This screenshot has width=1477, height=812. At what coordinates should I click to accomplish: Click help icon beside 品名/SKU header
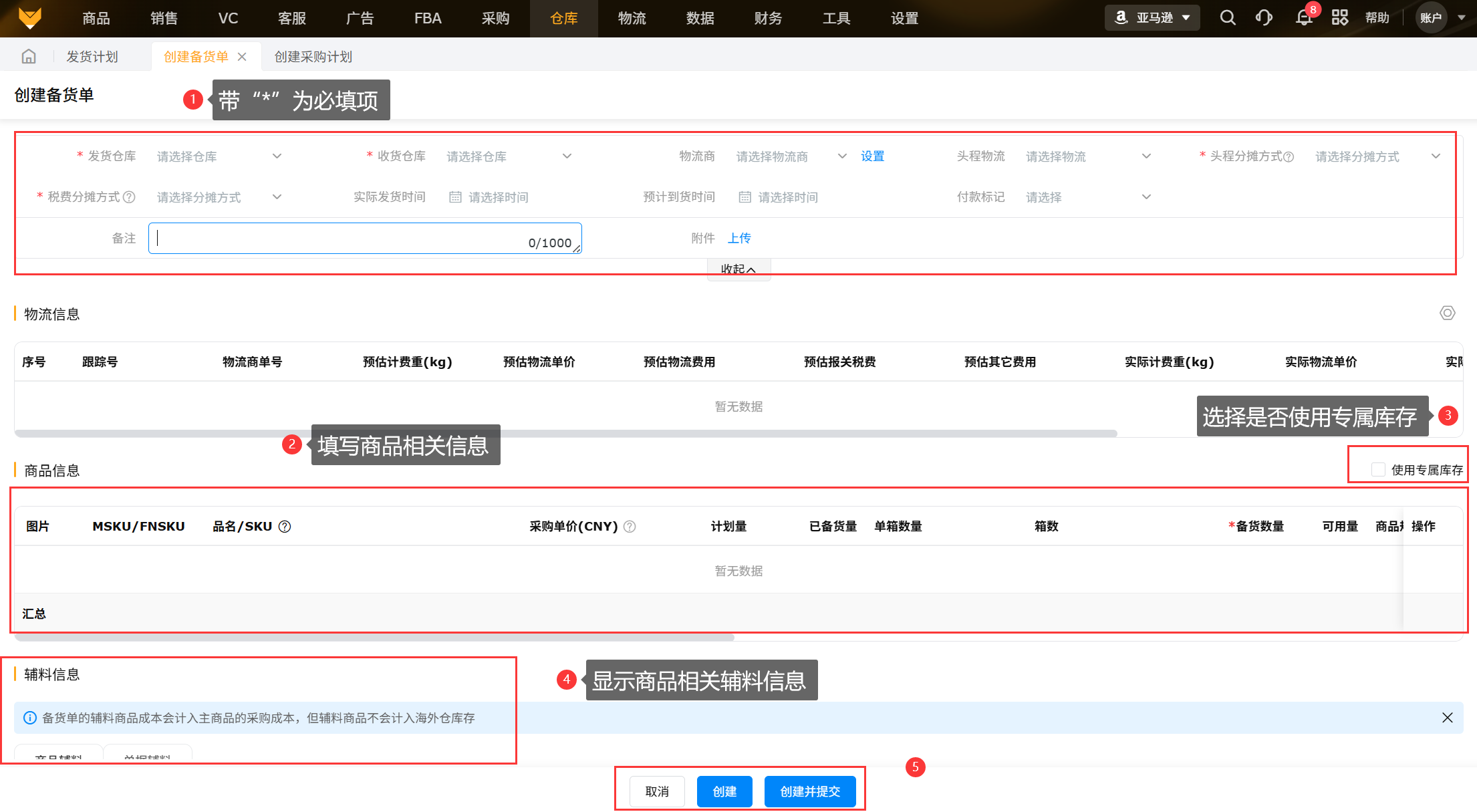click(285, 527)
